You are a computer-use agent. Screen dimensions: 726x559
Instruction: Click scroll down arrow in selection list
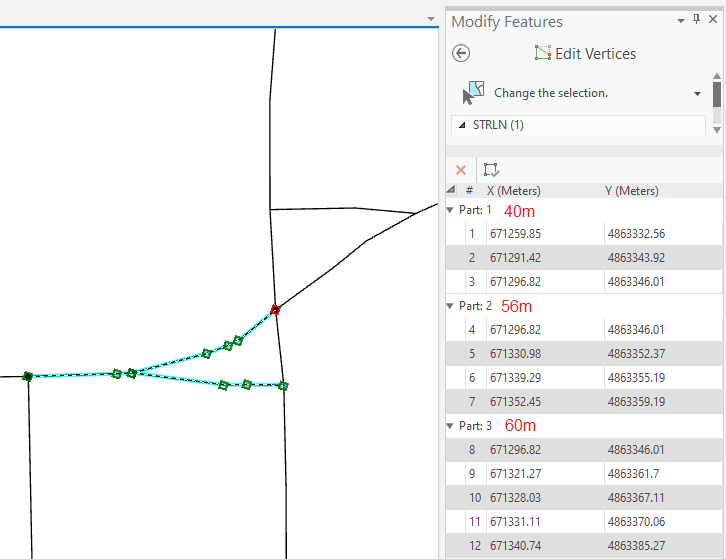pyautogui.click(x=716, y=130)
